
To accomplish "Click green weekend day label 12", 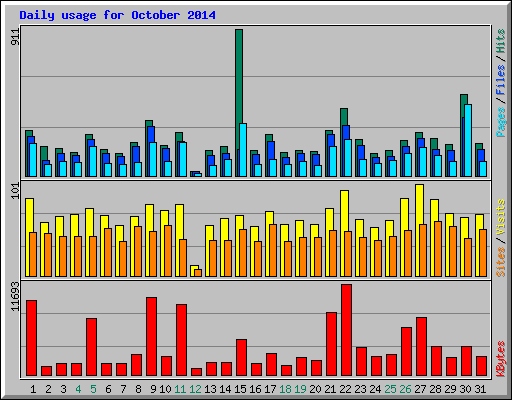I will tap(195, 389).
